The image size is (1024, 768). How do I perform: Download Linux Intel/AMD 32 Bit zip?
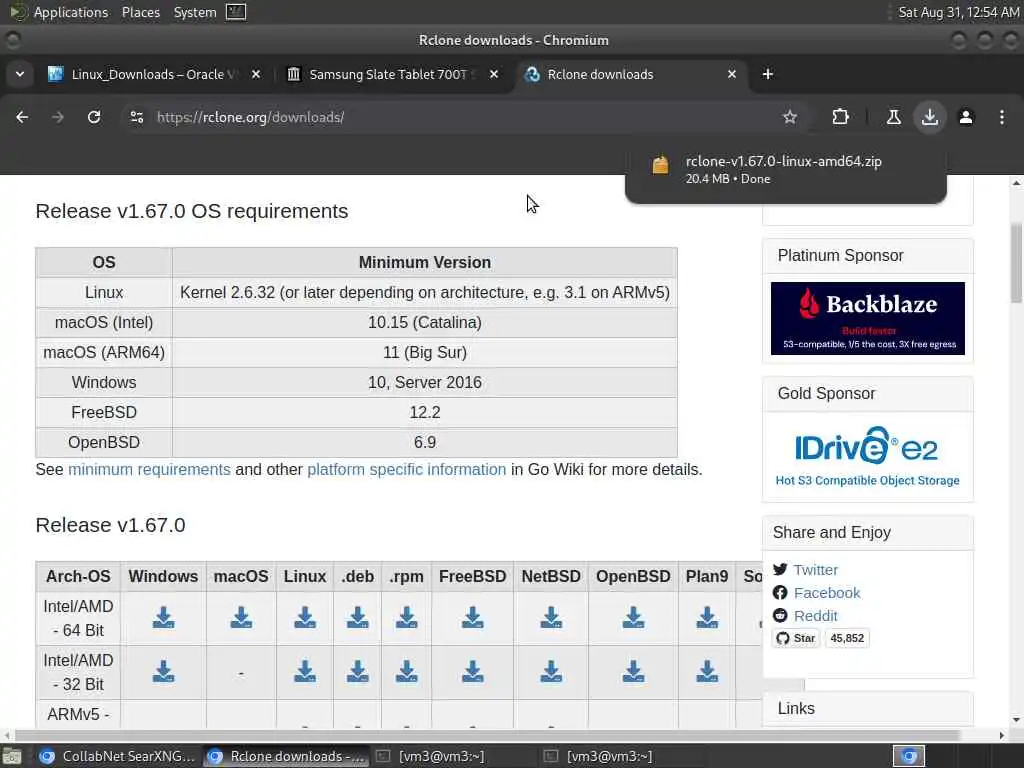(x=305, y=672)
